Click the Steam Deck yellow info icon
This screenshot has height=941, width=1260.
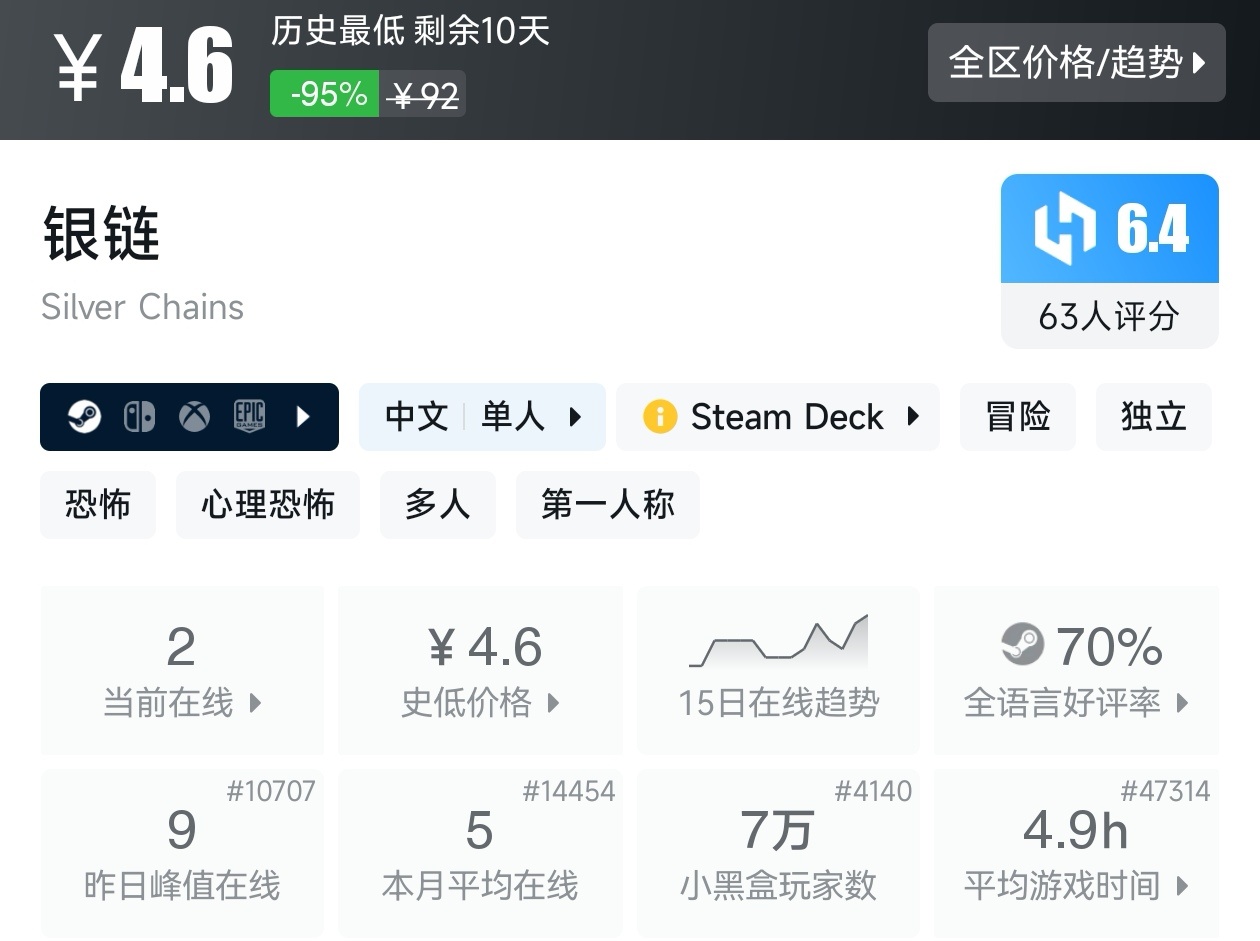(660, 417)
